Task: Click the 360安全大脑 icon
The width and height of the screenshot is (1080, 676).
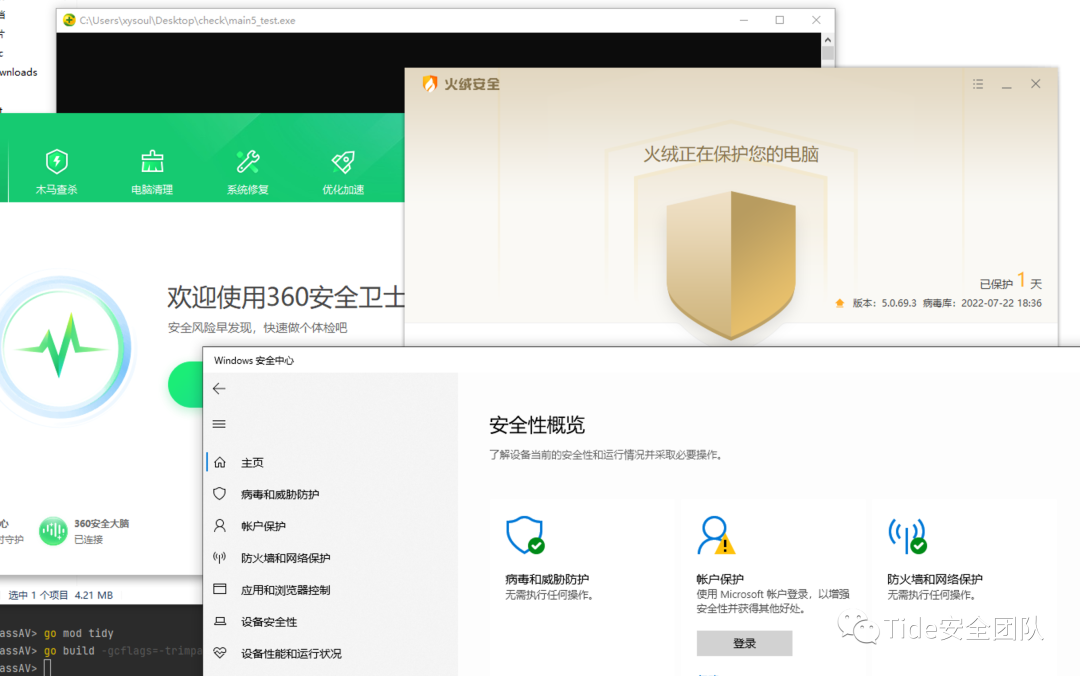Action: coord(53,531)
